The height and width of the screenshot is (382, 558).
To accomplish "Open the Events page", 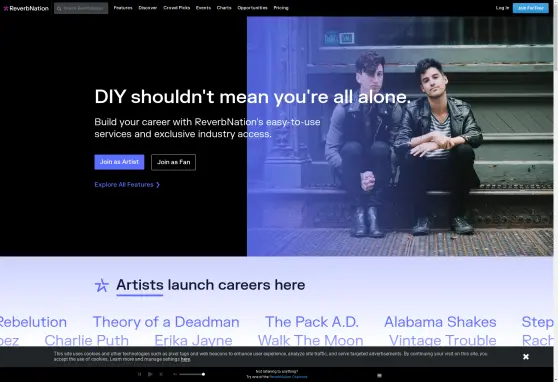I will pyautogui.click(x=203, y=8).
